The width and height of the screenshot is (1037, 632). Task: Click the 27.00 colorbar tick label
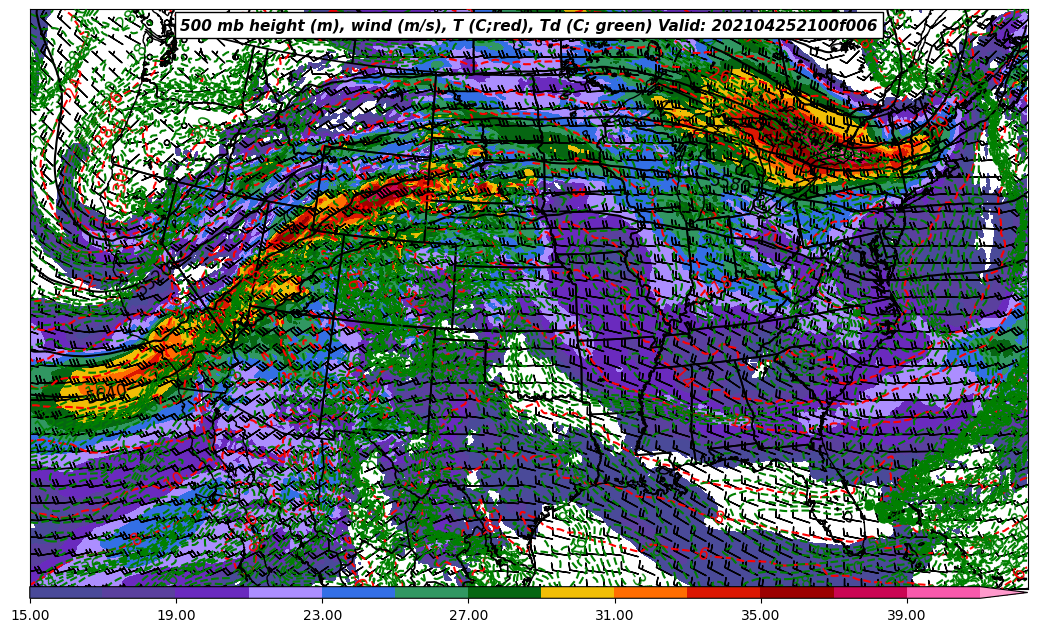point(468,615)
